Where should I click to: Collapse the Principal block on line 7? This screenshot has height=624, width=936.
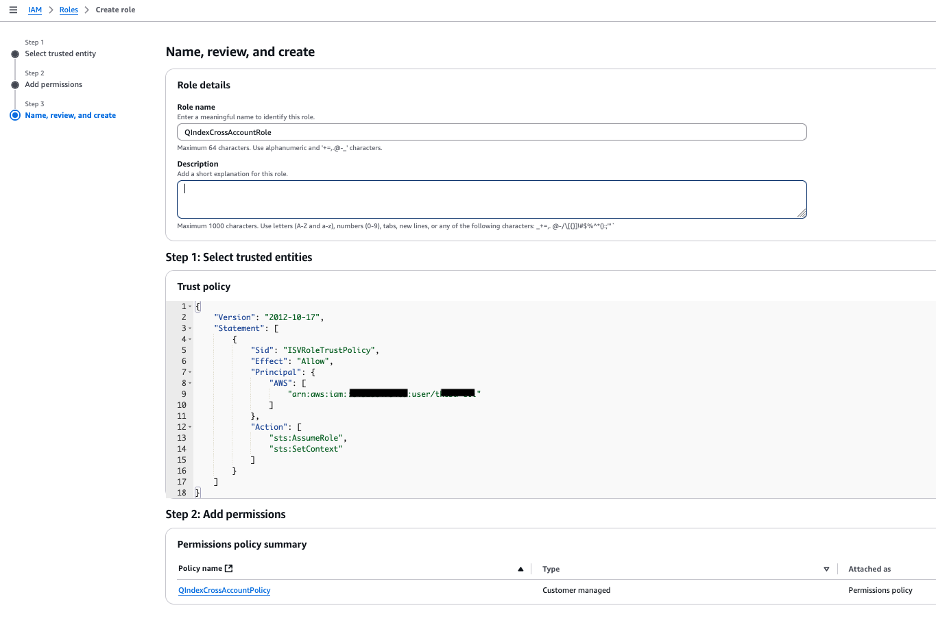pyautogui.click(x=190, y=371)
